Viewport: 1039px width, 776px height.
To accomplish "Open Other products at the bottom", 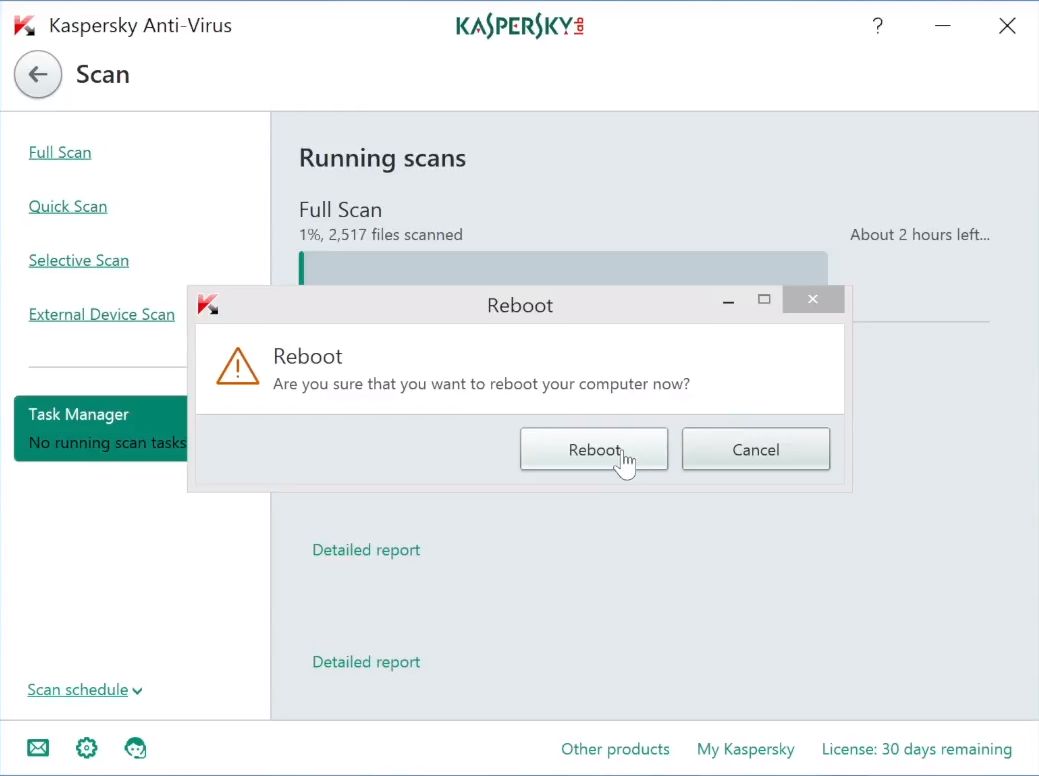I will tap(615, 749).
